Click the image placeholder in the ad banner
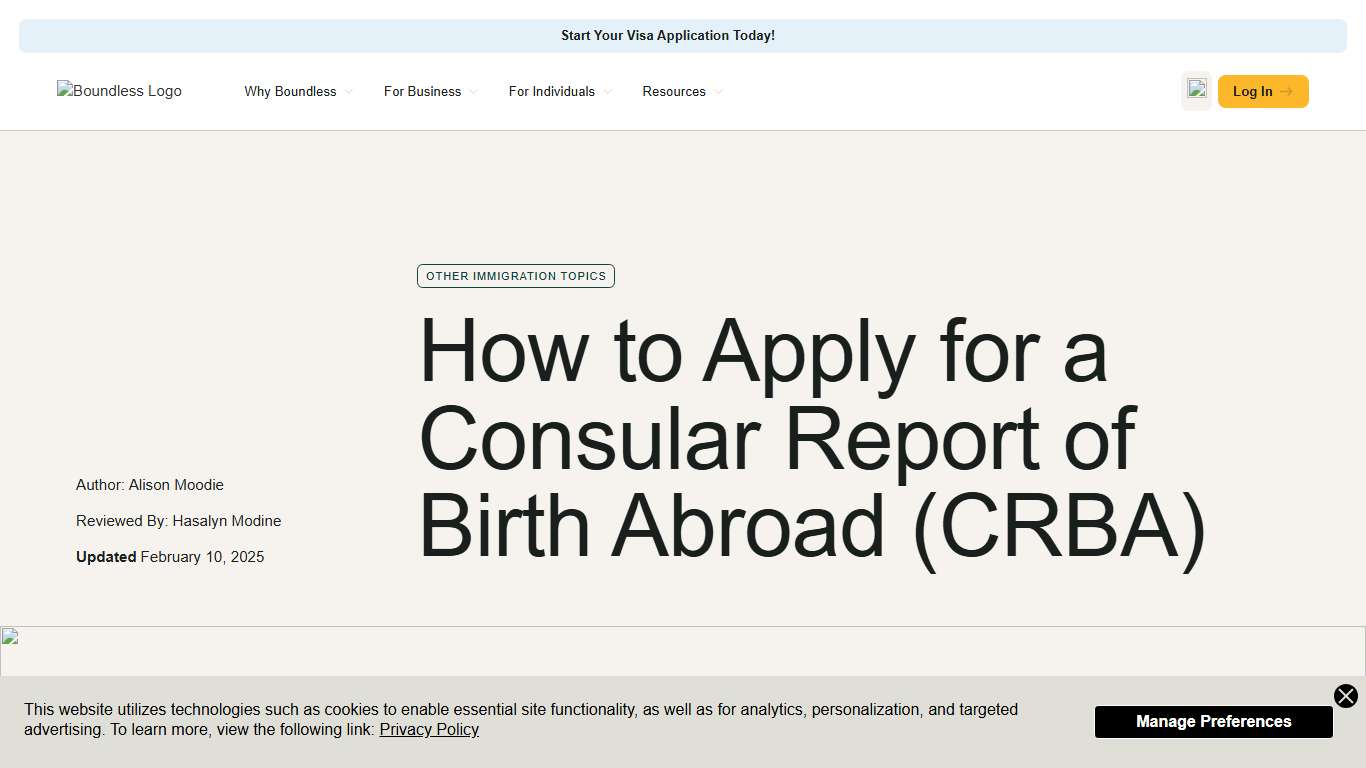The width and height of the screenshot is (1366, 768). (x=1196, y=91)
